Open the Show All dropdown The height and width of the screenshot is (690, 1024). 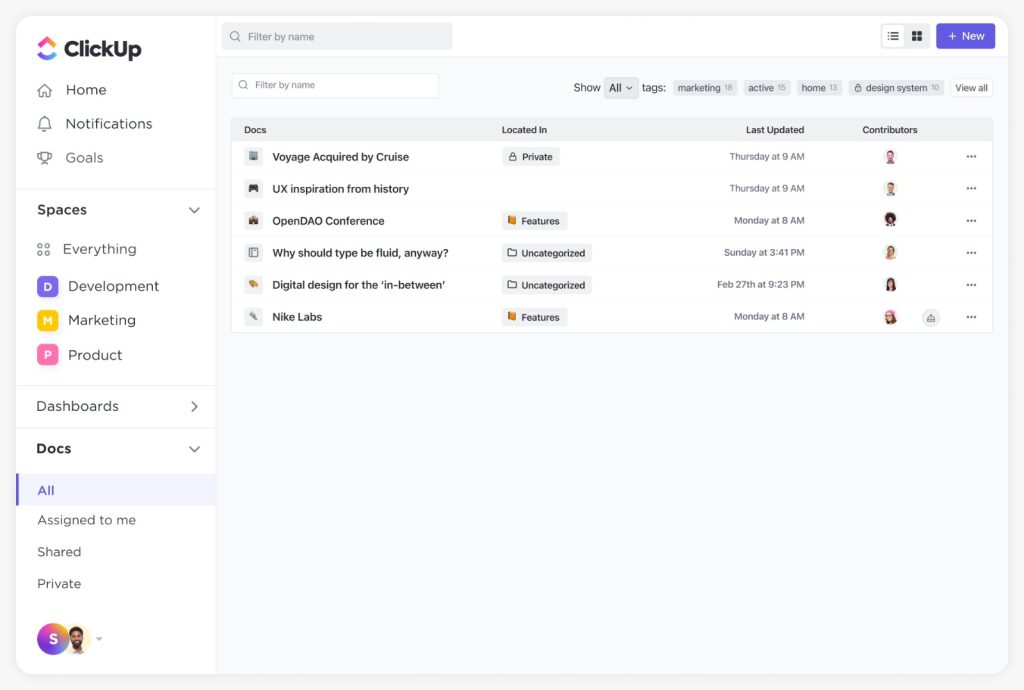(x=621, y=88)
